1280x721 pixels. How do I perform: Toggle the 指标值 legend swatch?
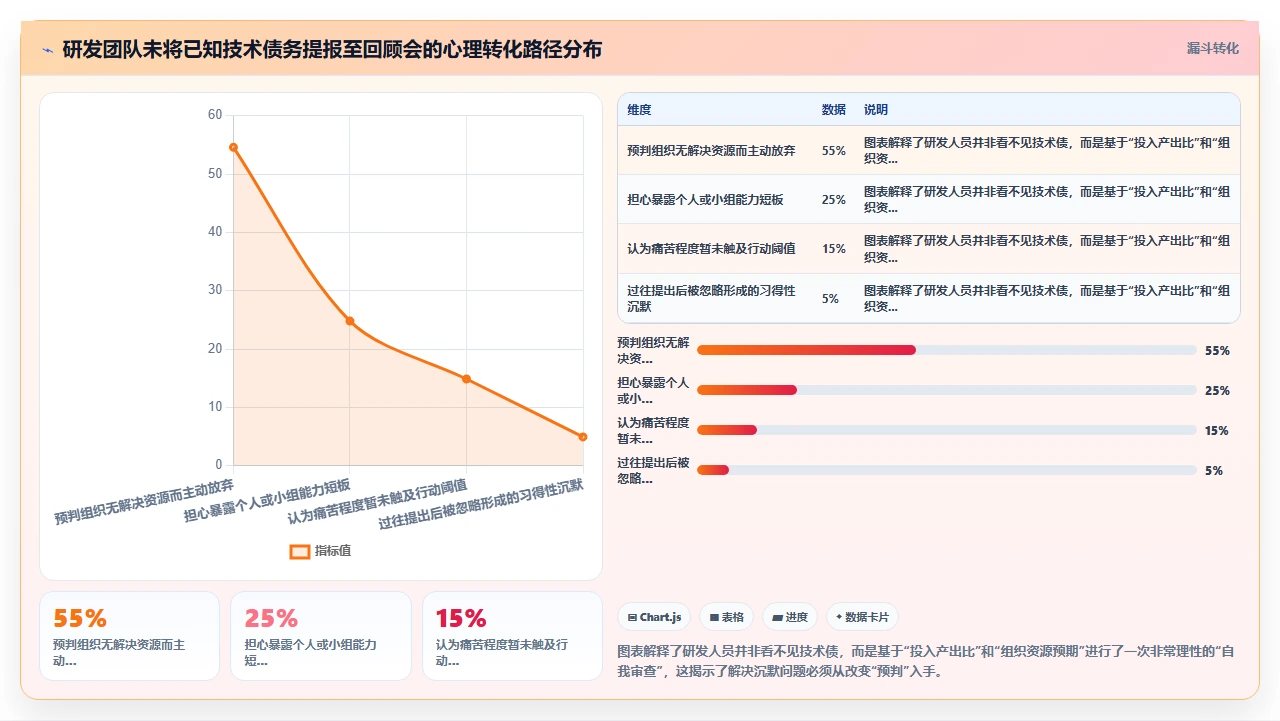click(x=299, y=551)
